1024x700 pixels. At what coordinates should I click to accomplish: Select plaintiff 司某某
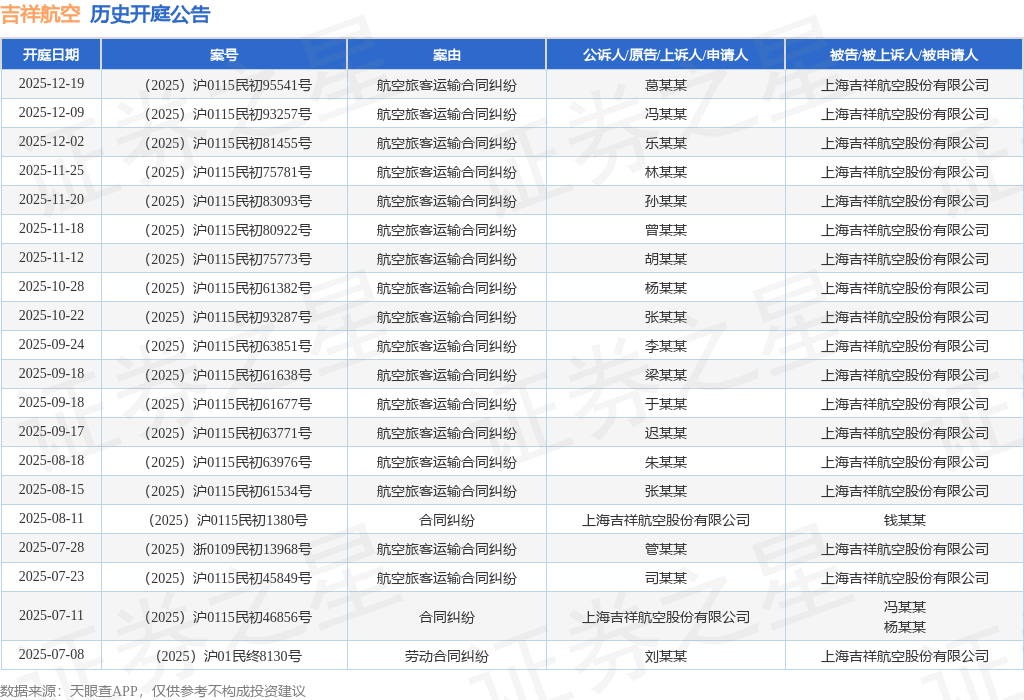coord(665,578)
